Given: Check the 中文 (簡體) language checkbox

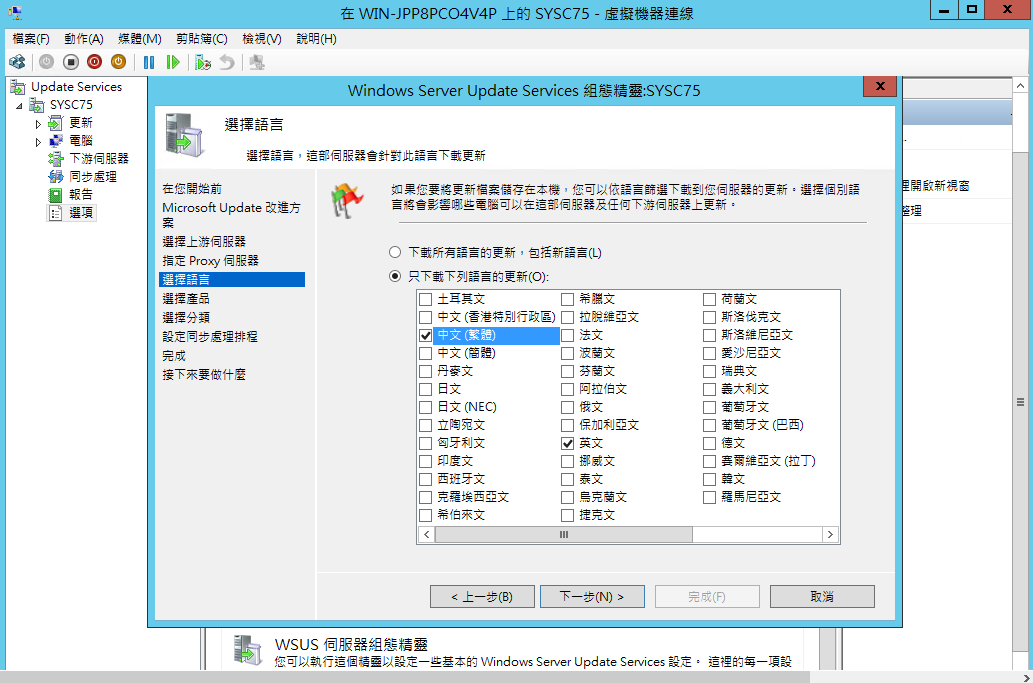Looking at the screenshot, I should pyautogui.click(x=426, y=353).
